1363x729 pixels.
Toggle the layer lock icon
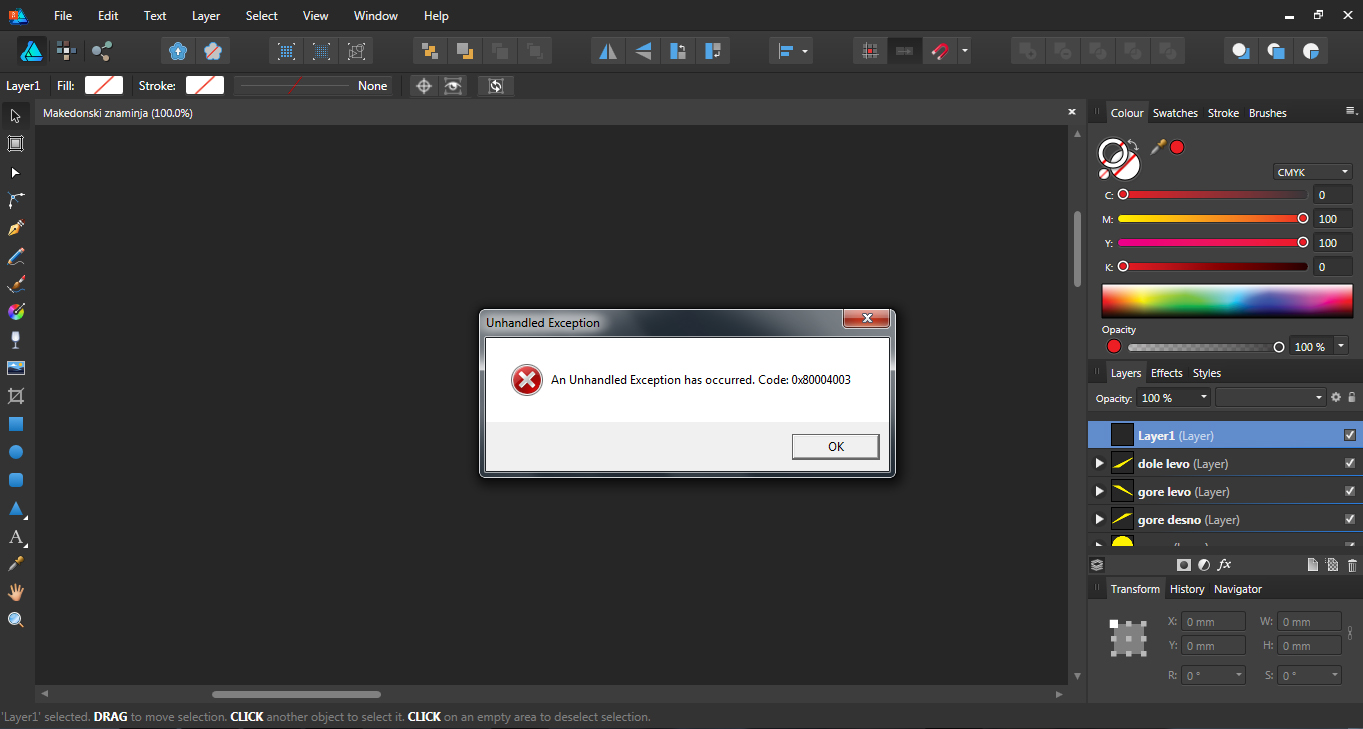click(x=1352, y=397)
